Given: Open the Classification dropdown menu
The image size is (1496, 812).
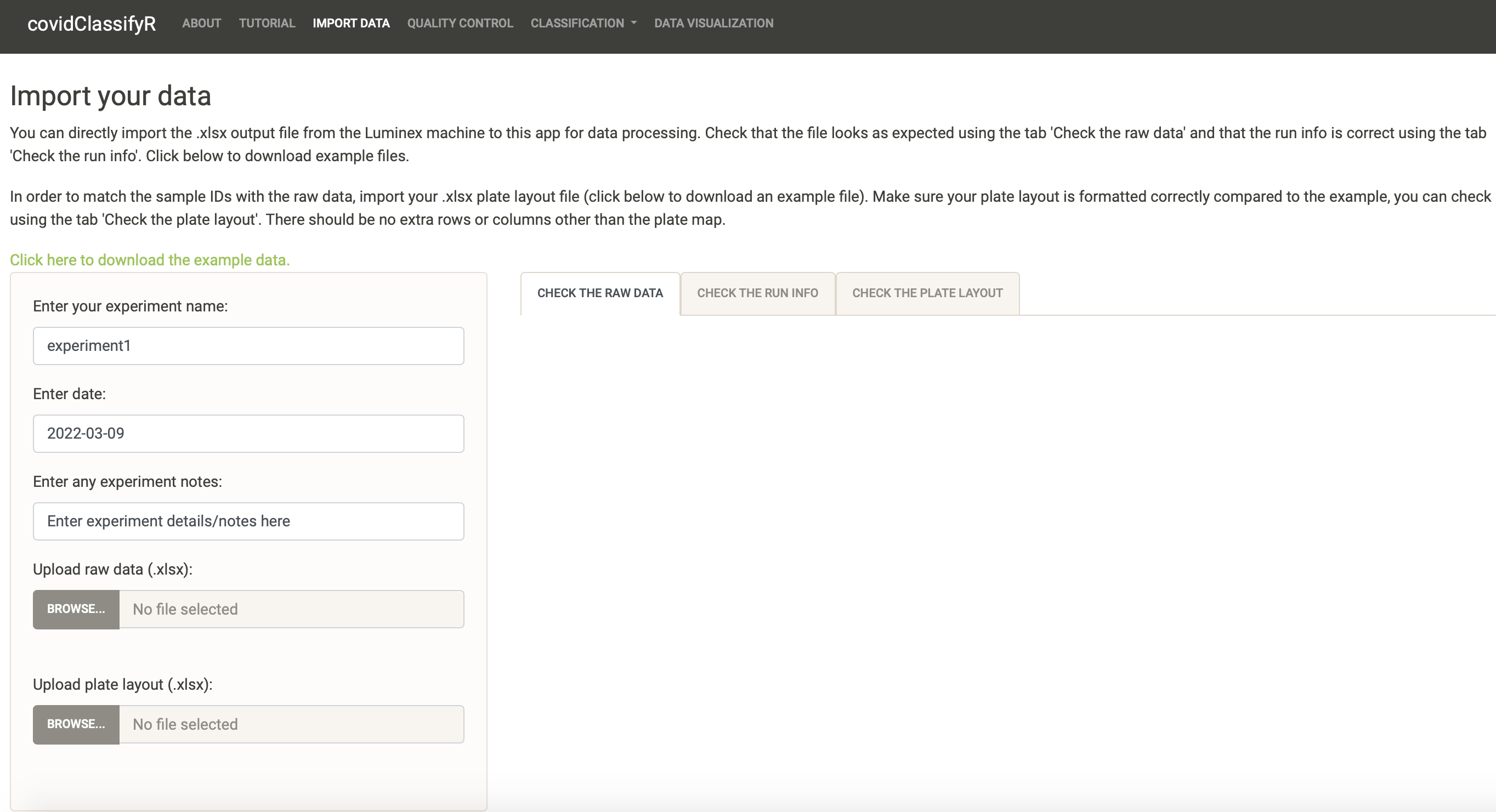Looking at the screenshot, I should click(583, 23).
